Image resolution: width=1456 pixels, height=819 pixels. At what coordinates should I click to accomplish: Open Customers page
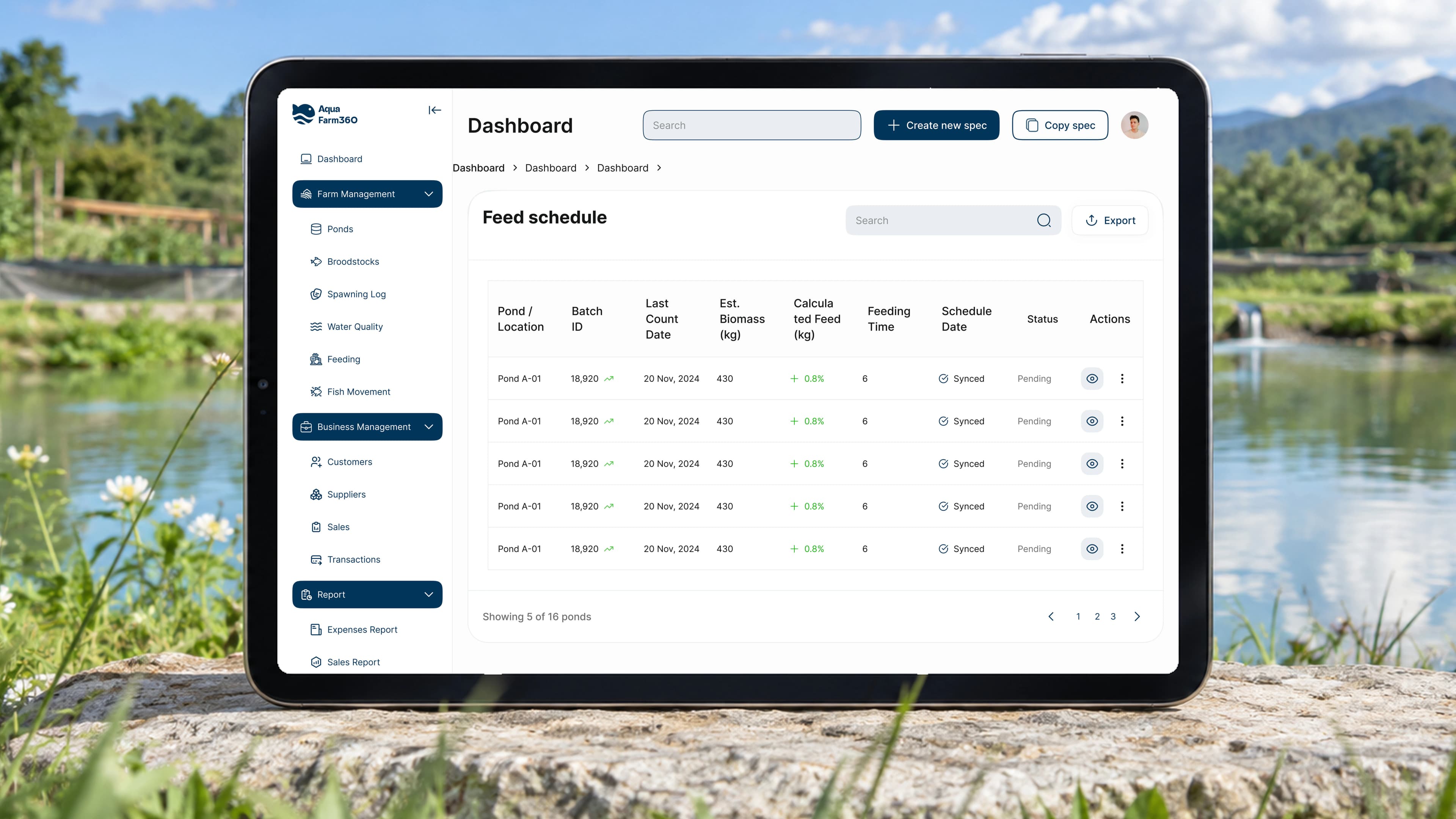coord(341,462)
